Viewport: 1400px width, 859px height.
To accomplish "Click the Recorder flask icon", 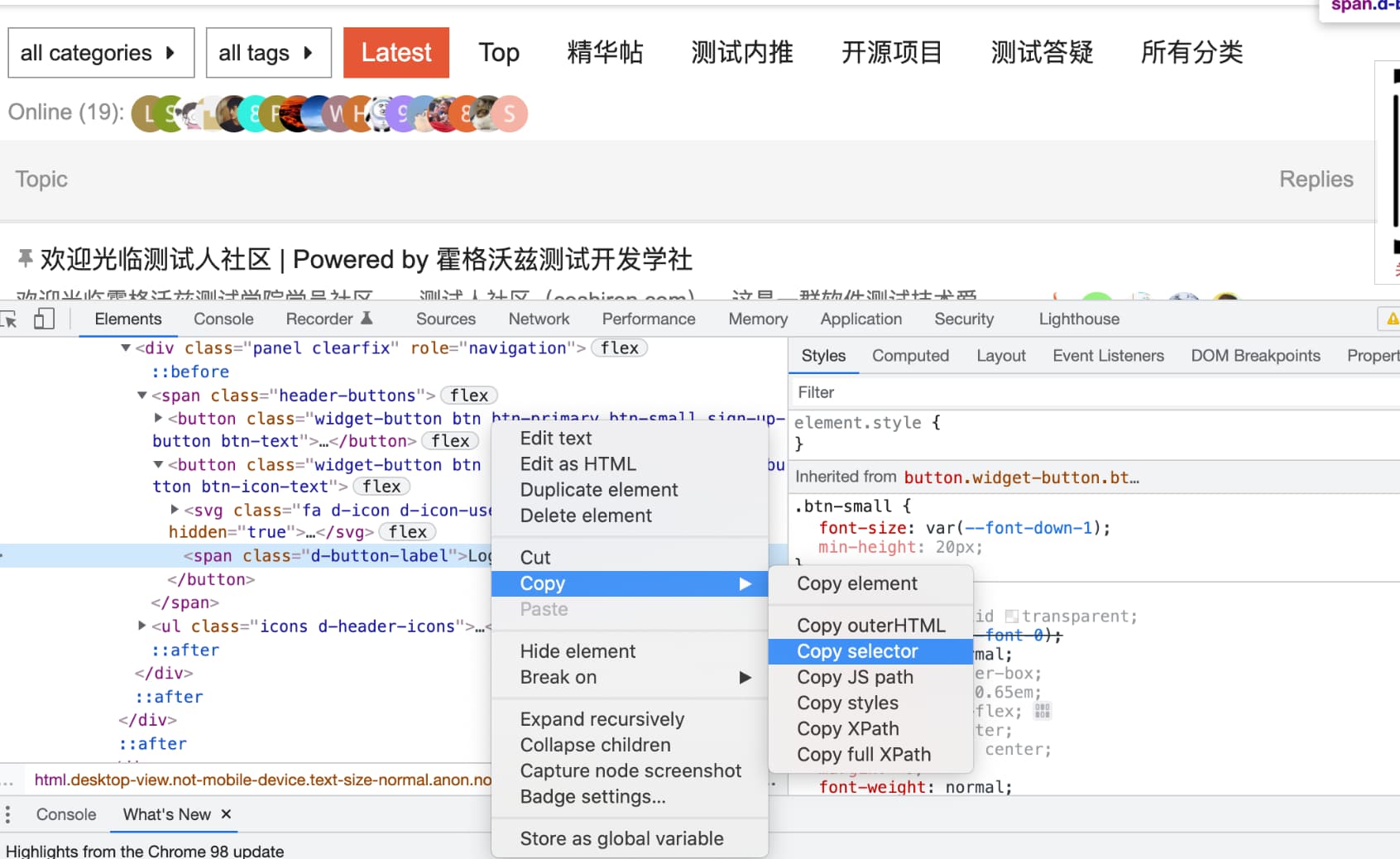I will (367, 319).
